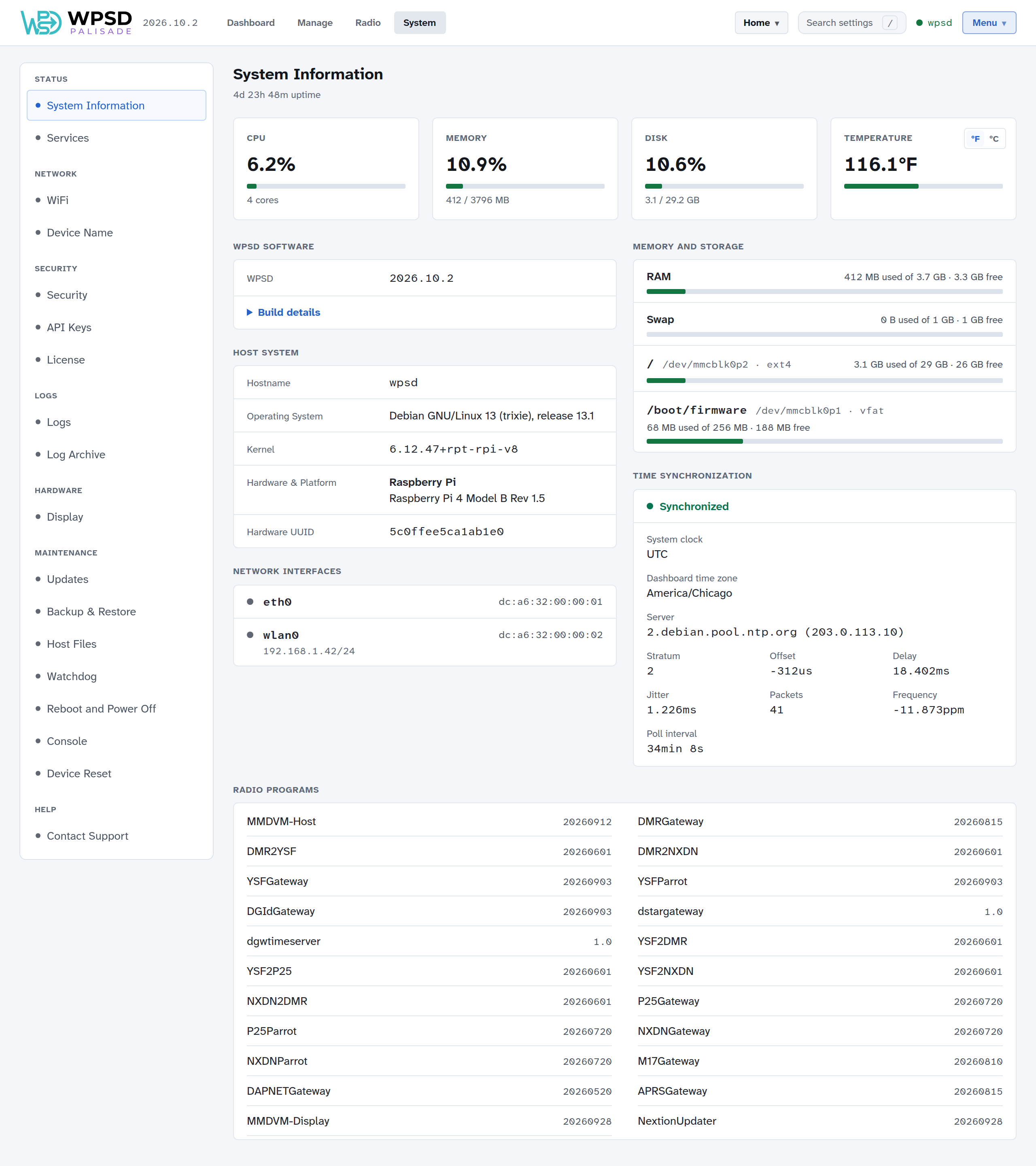
Task: Go to the Manage tab
Action: coord(315,23)
